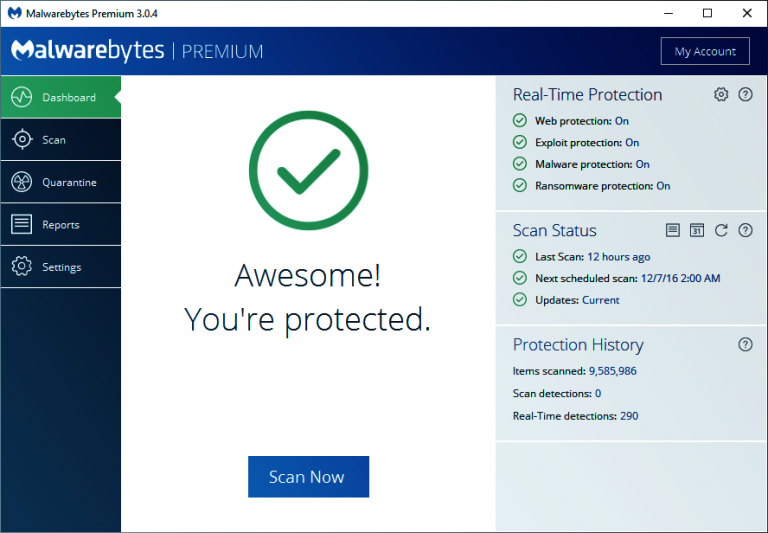The image size is (768, 533).
Task: Click Next scheduled scan check icon
Action: [520, 278]
